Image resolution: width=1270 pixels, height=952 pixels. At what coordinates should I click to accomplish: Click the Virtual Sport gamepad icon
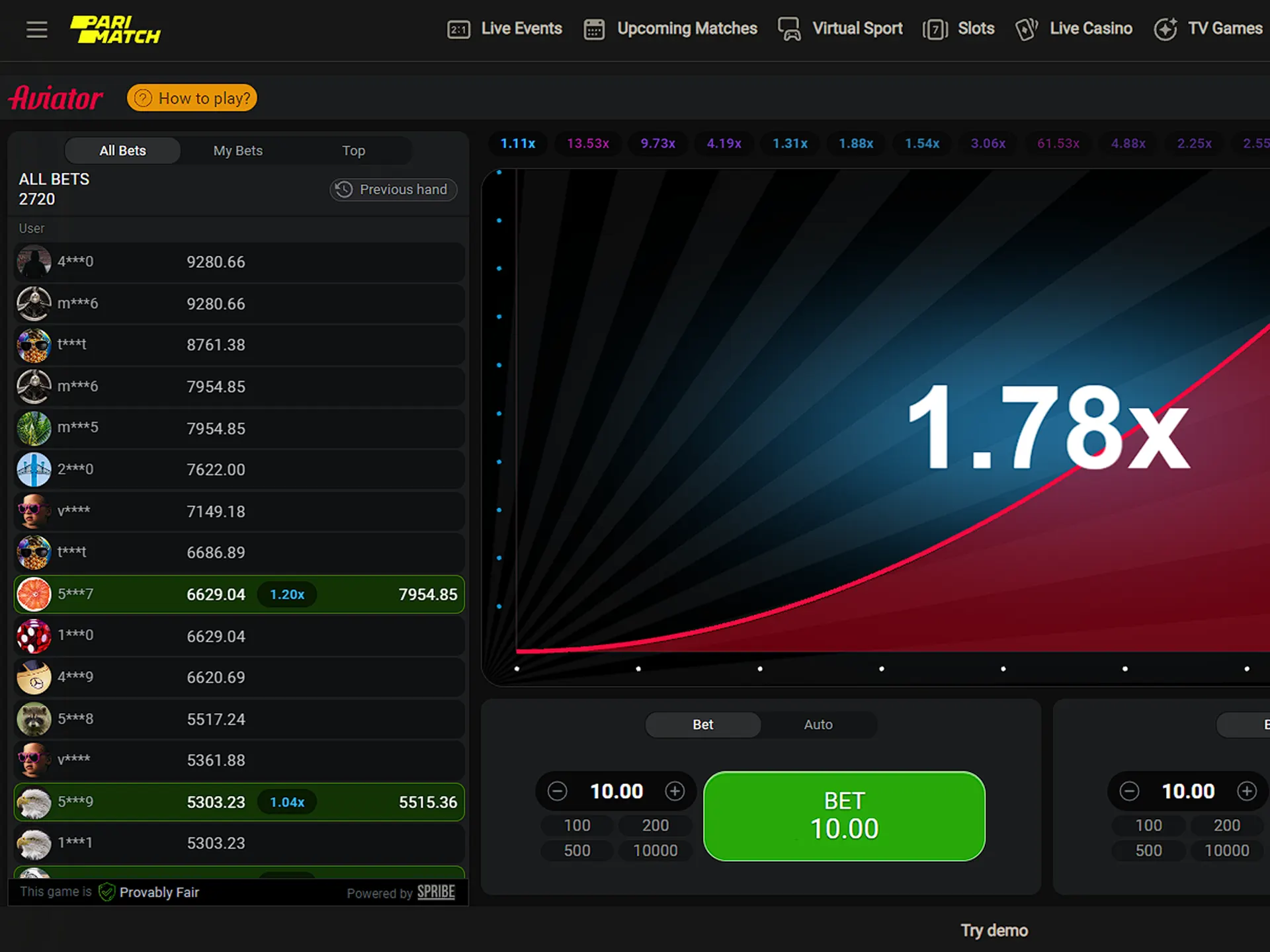coord(789,29)
